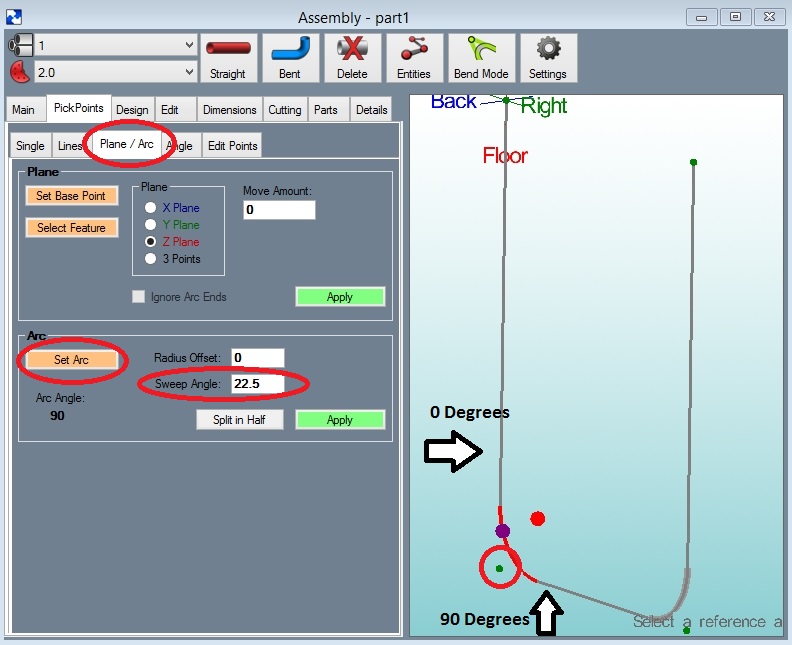Click the Move Amount input field
The height and width of the screenshot is (645, 792).
[279, 210]
